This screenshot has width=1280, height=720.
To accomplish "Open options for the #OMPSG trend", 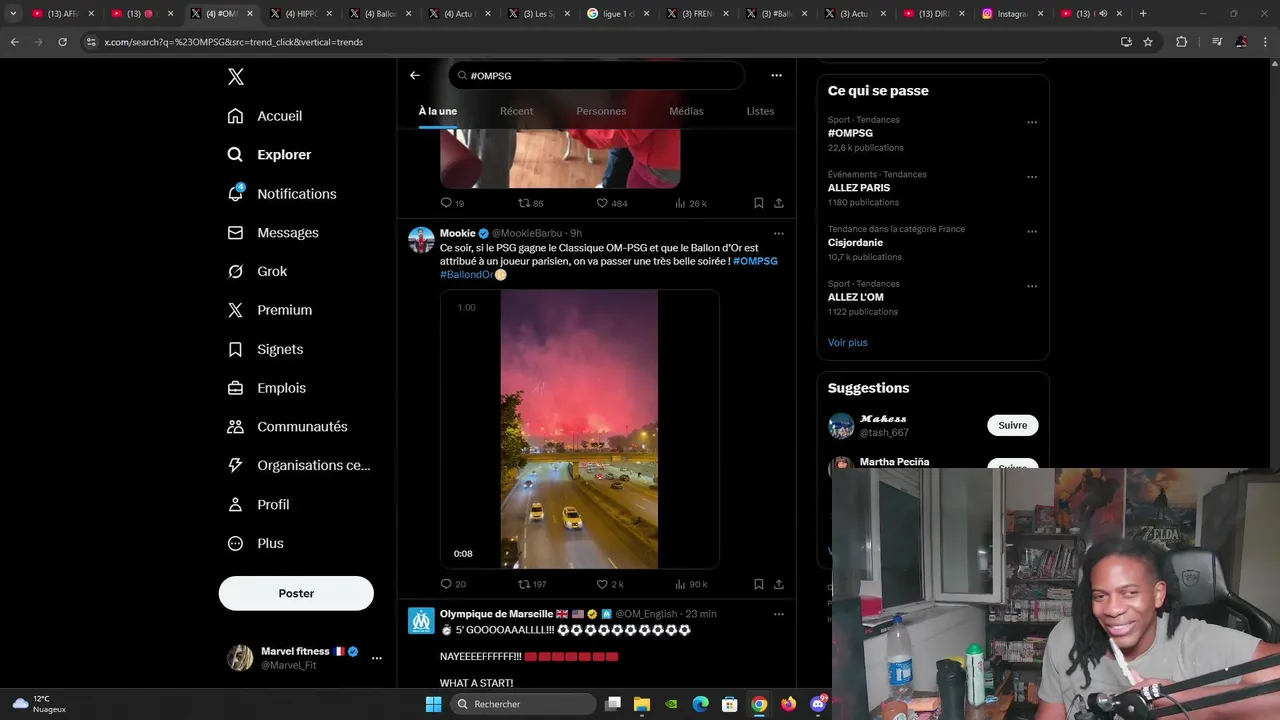I will 1032,122.
